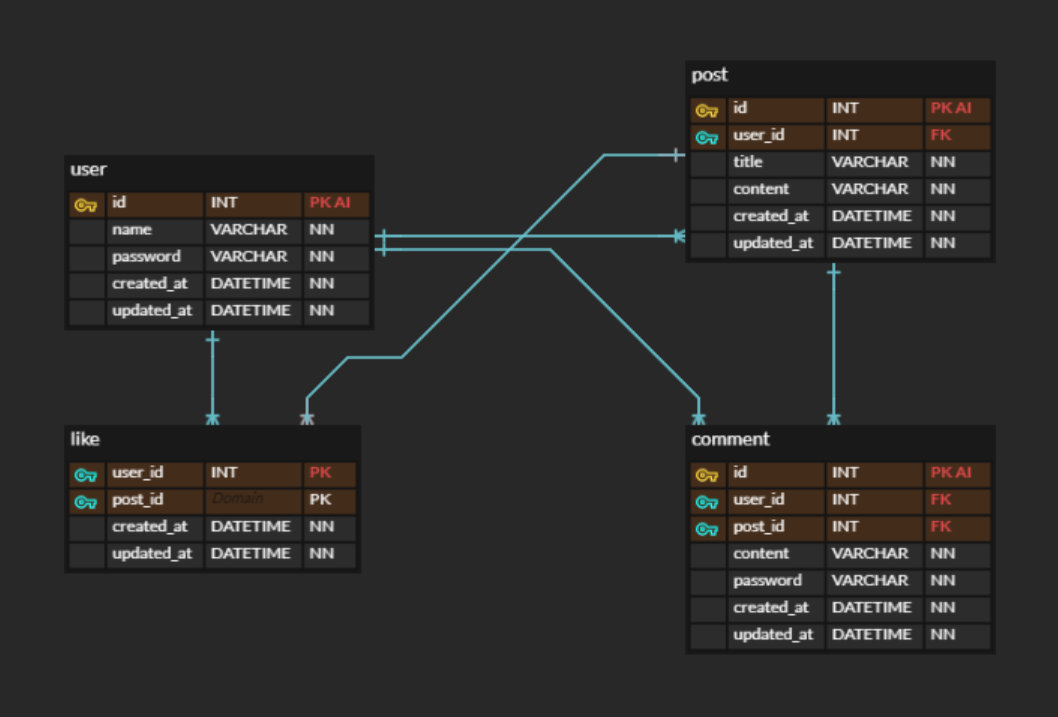Viewport: 1058px width, 717px height.
Task: Click INT type of like user_id row
Action: [x=224, y=472]
